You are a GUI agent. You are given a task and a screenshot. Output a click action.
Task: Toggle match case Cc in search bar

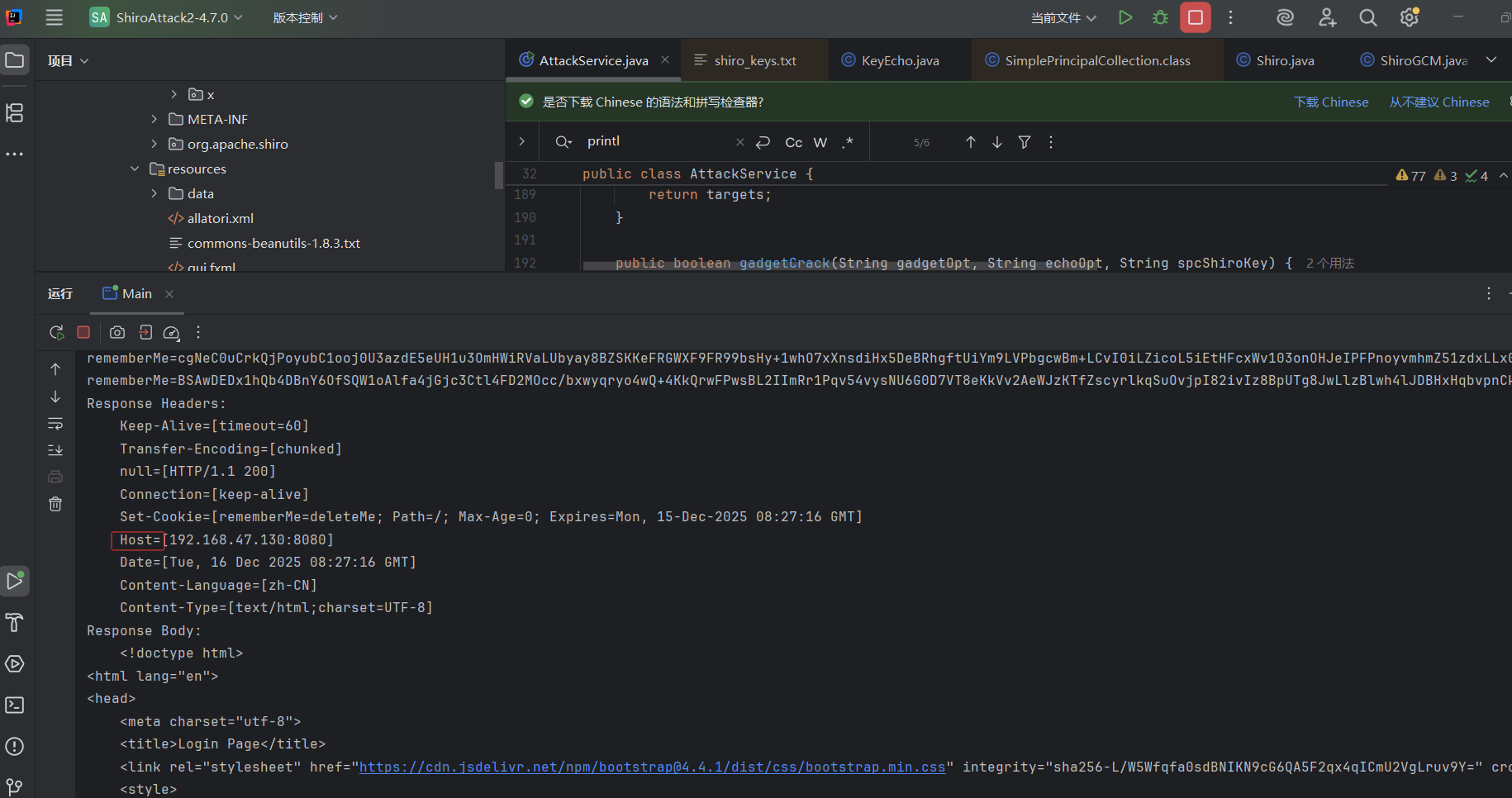793,142
